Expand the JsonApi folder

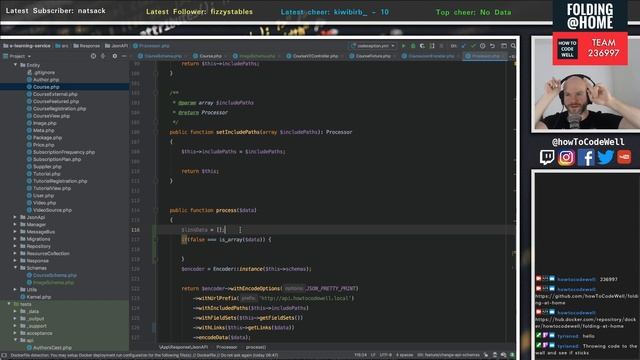pos(16,217)
